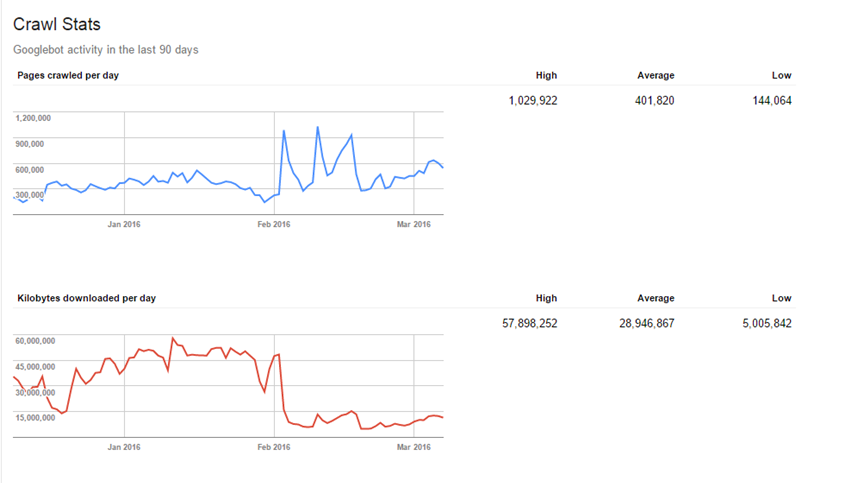This screenshot has height=483, width=858.
Task: Click the Low value 5,005,842
Action: point(767,324)
